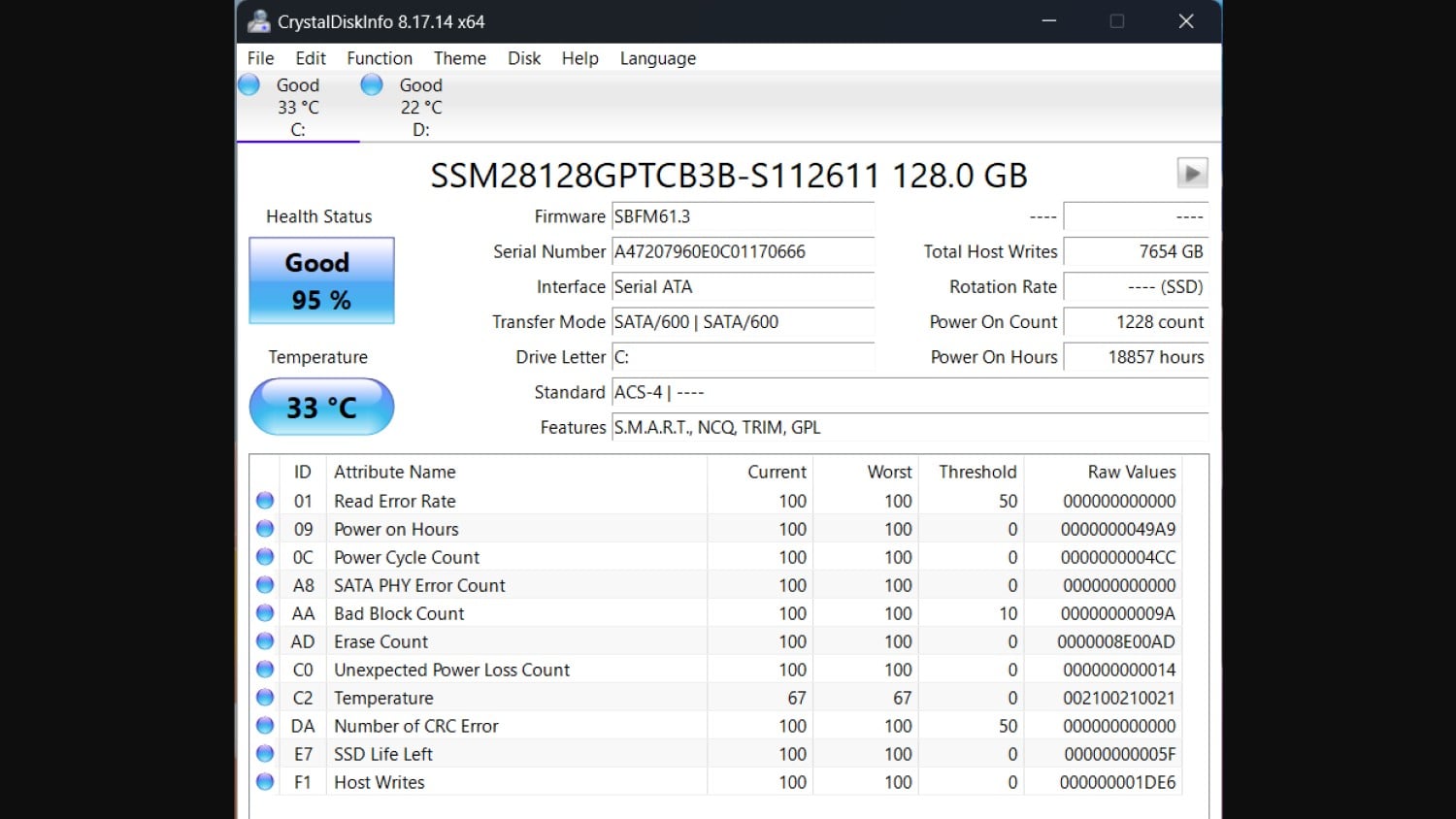Click the Raw Values column header

[x=1131, y=473]
